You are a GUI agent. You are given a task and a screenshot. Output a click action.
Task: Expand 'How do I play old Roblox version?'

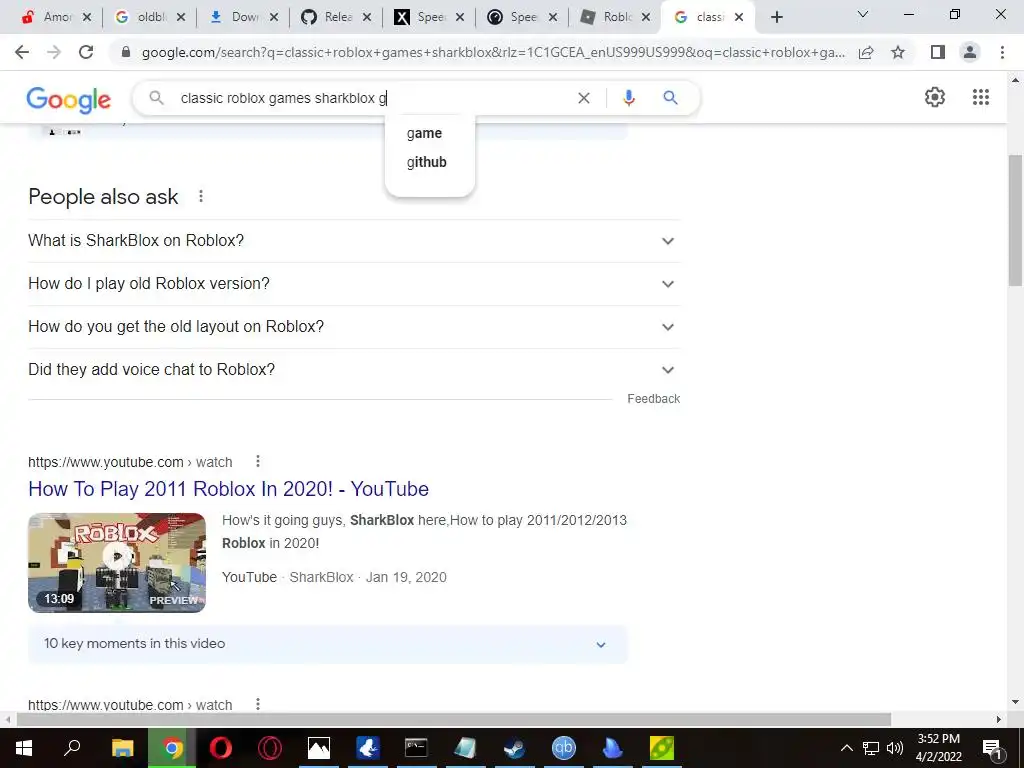click(354, 284)
